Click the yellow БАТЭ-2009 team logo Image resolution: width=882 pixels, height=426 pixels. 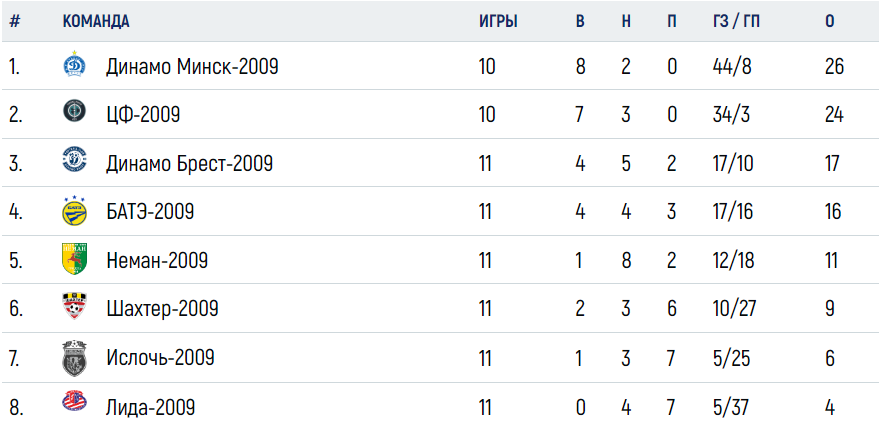click(x=74, y=211)
